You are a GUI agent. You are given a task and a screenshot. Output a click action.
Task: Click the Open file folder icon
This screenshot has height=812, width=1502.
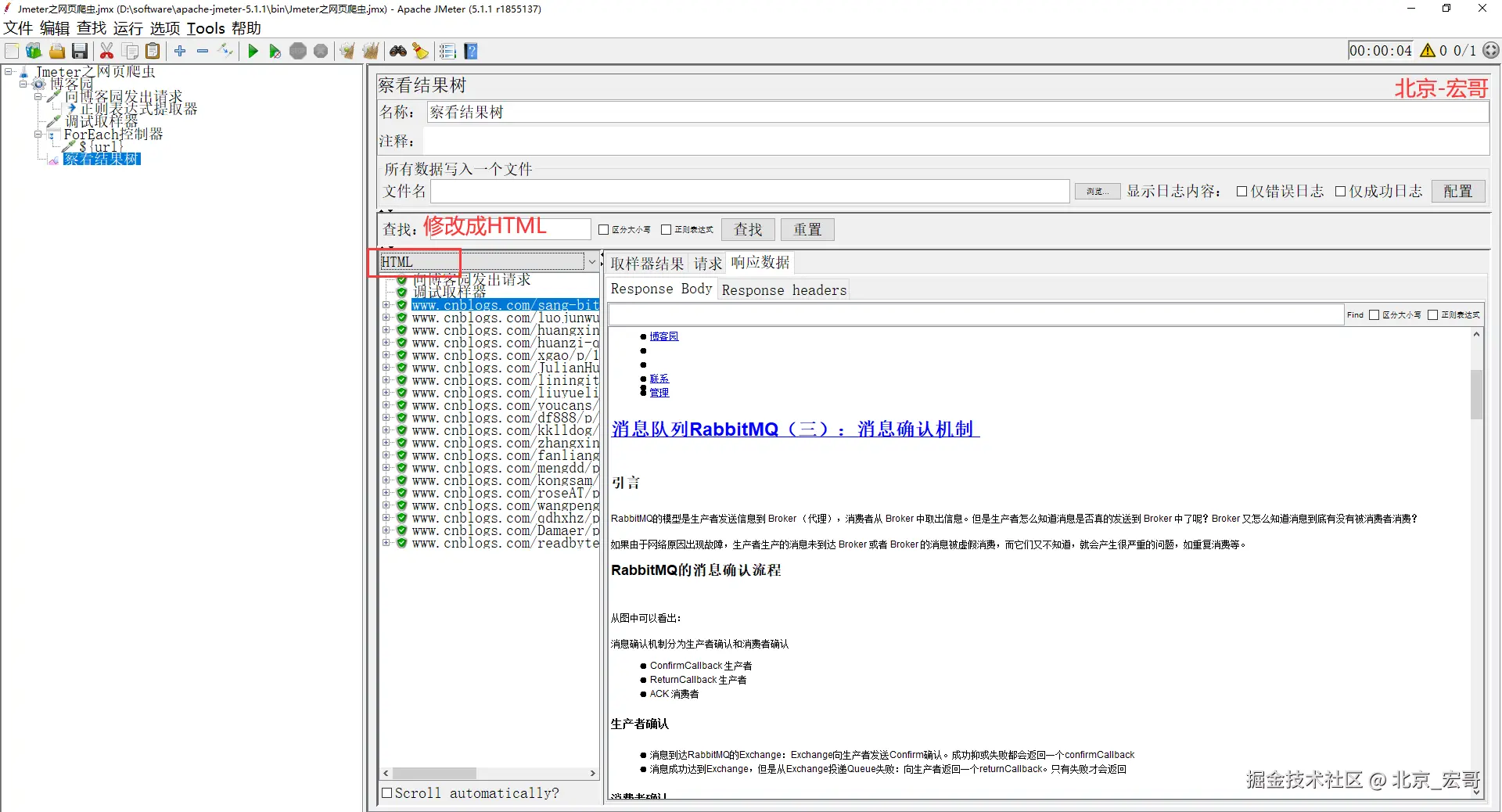tap(57, 51)
